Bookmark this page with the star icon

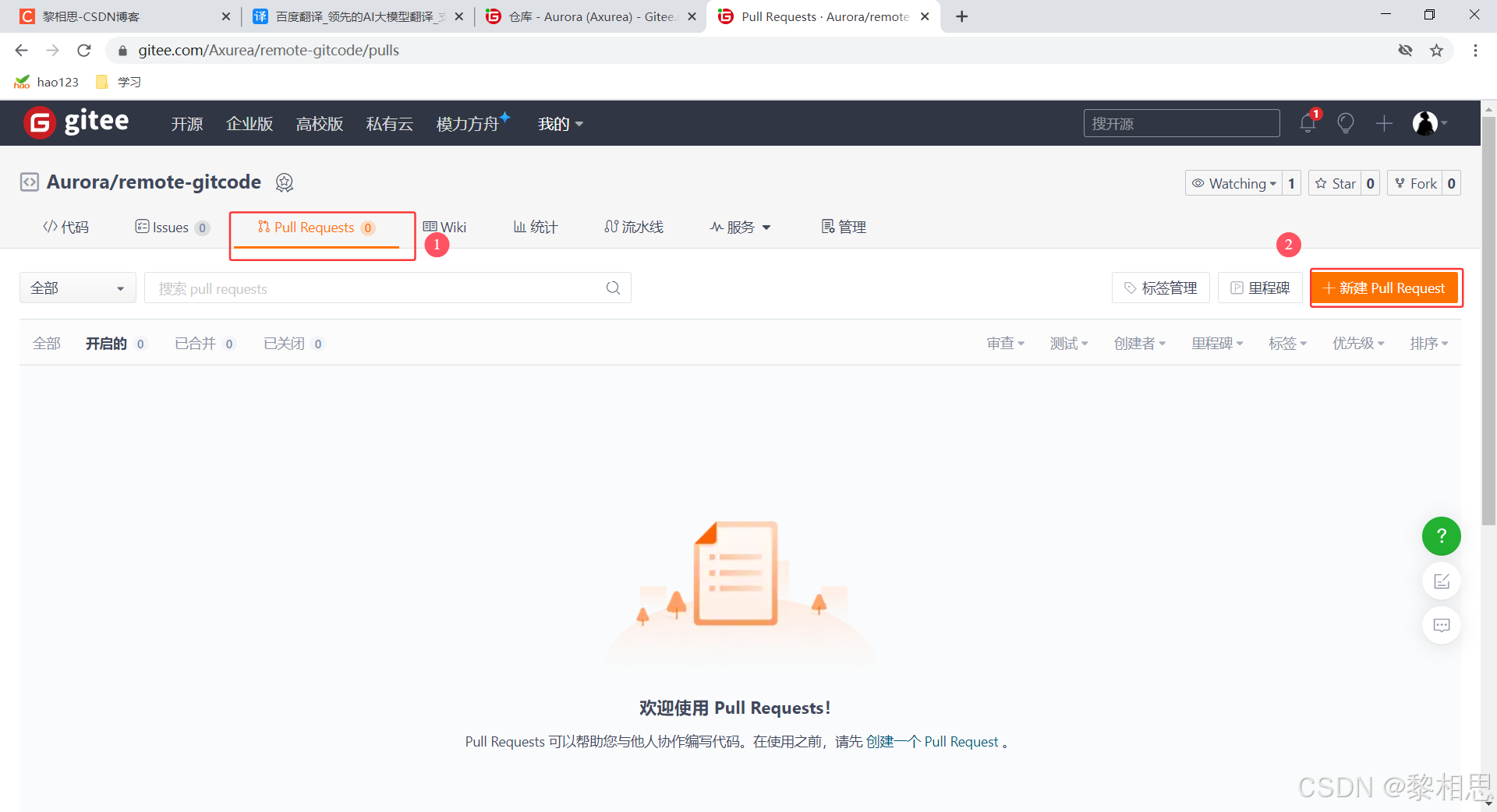(x=1436, y=50)
